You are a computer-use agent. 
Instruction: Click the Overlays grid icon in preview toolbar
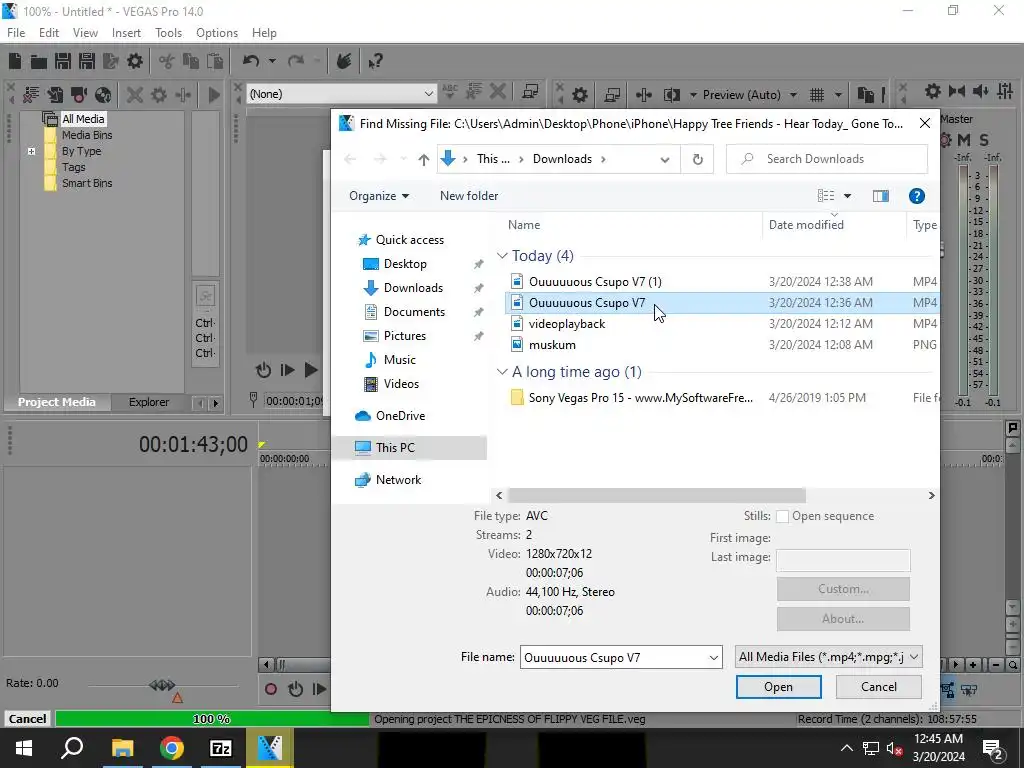tap(817, 95)
